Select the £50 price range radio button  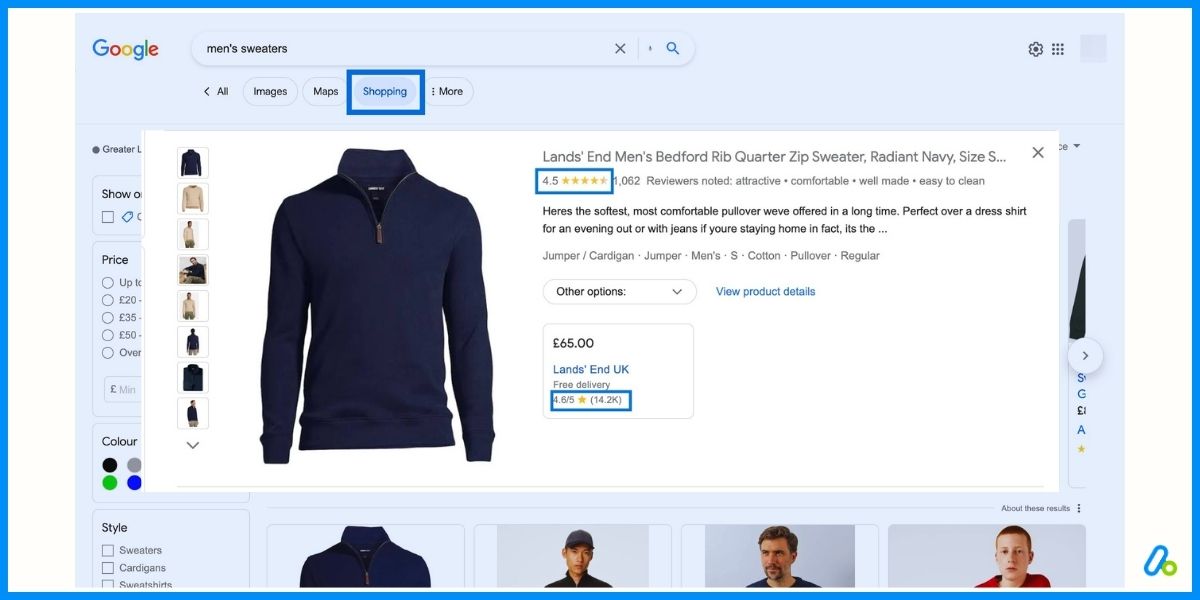pos(108,335)
